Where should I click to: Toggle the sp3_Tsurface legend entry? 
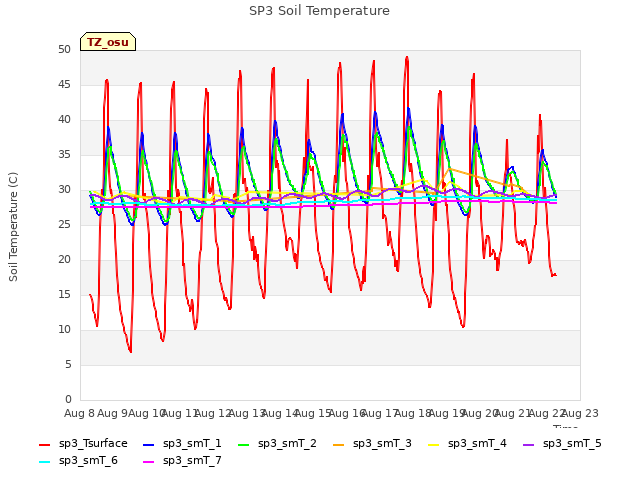[x=83, y=444]
